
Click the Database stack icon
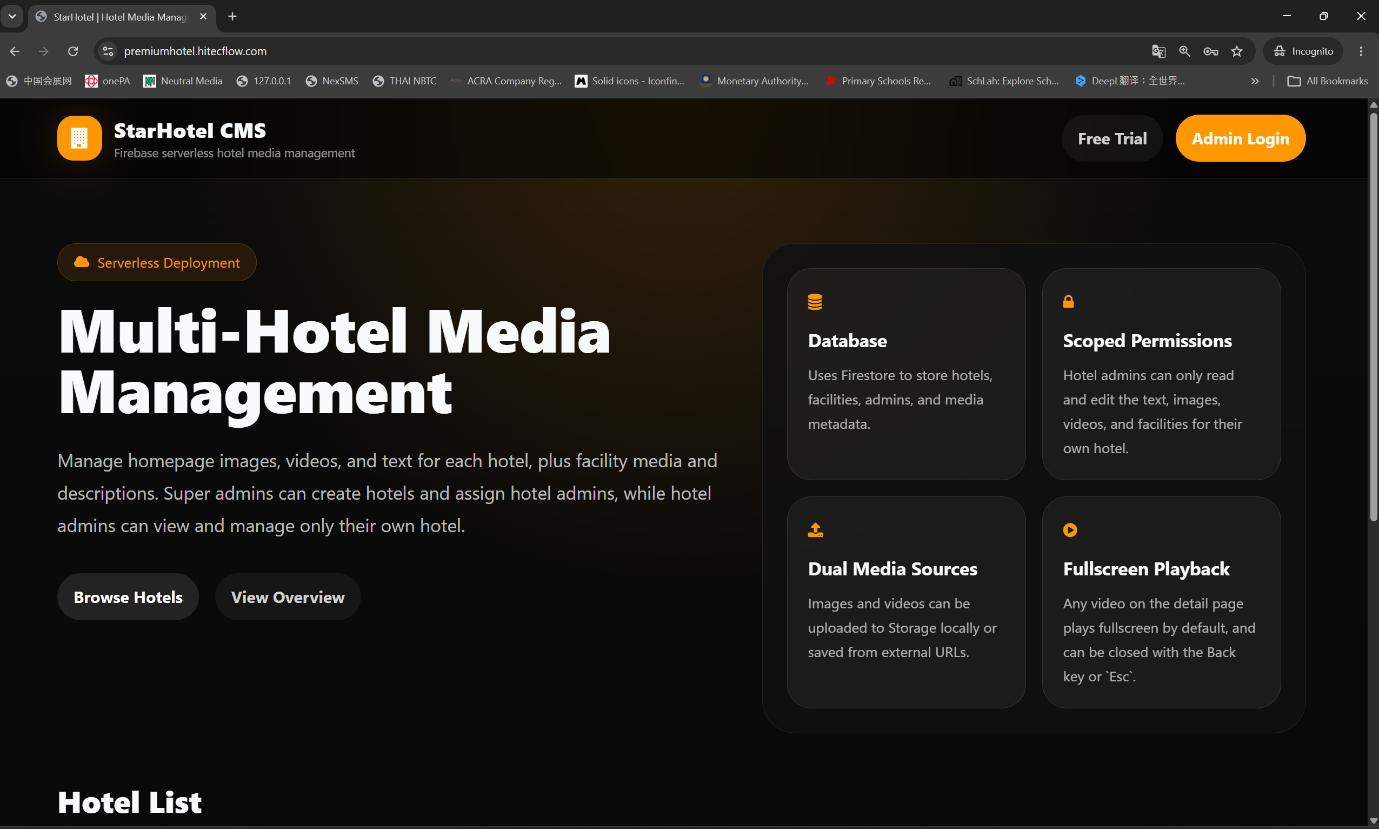[815, 302]
